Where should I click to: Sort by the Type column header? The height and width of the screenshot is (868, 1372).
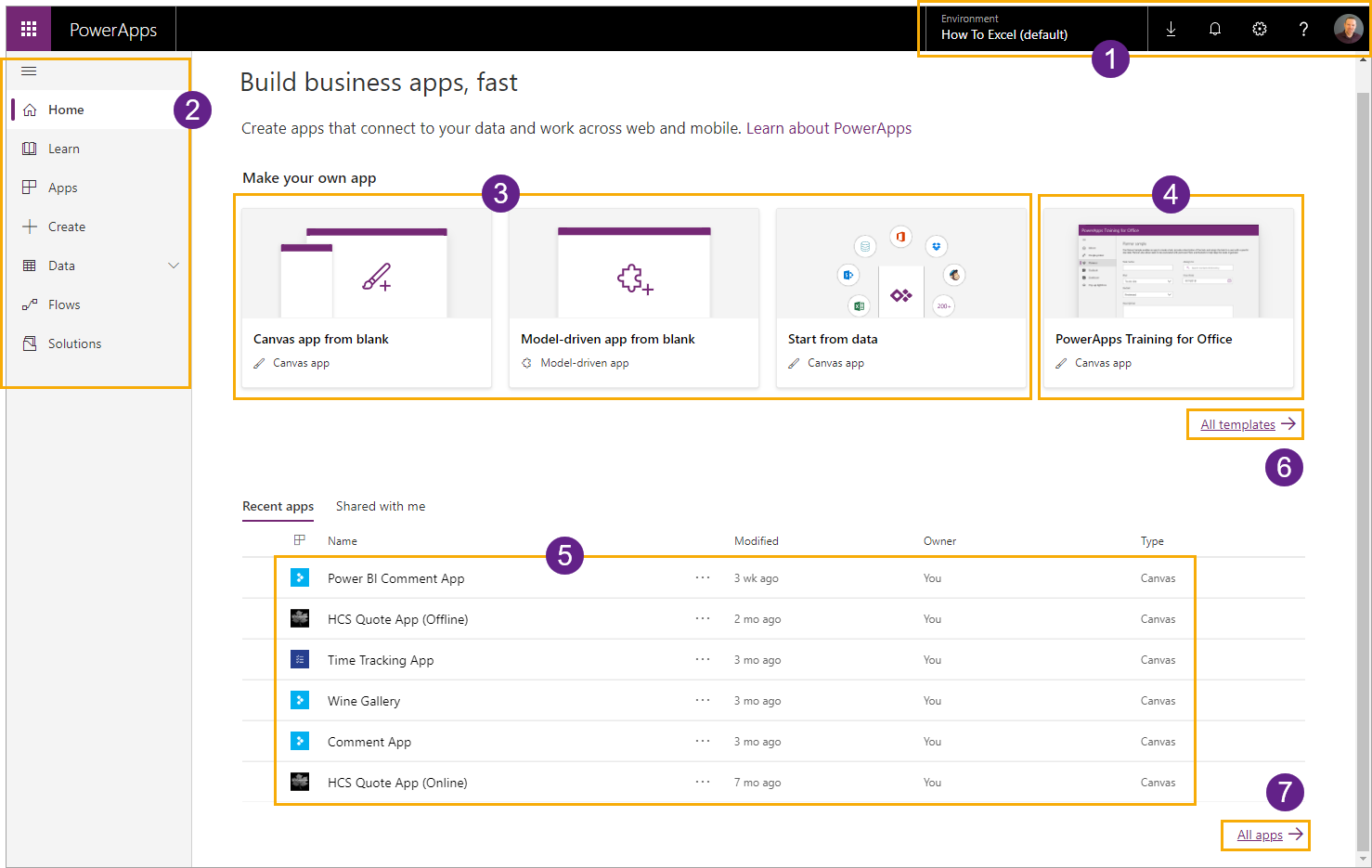coord(1152,540)
